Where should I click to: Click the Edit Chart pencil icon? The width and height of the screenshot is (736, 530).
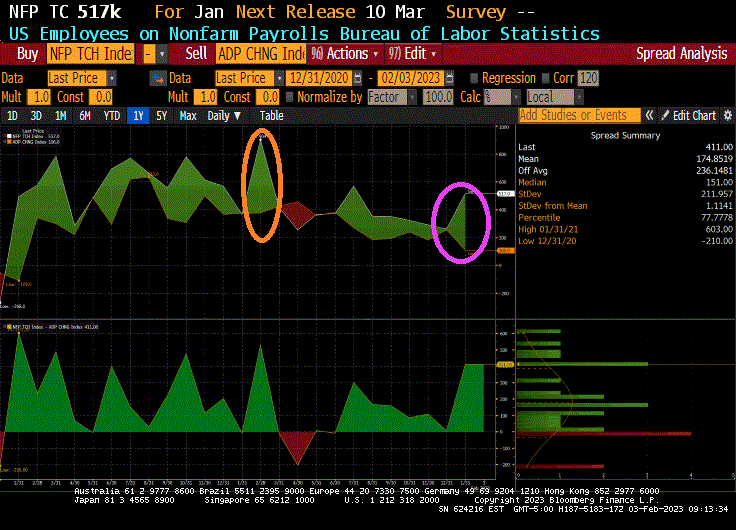(x=666, y=116)
